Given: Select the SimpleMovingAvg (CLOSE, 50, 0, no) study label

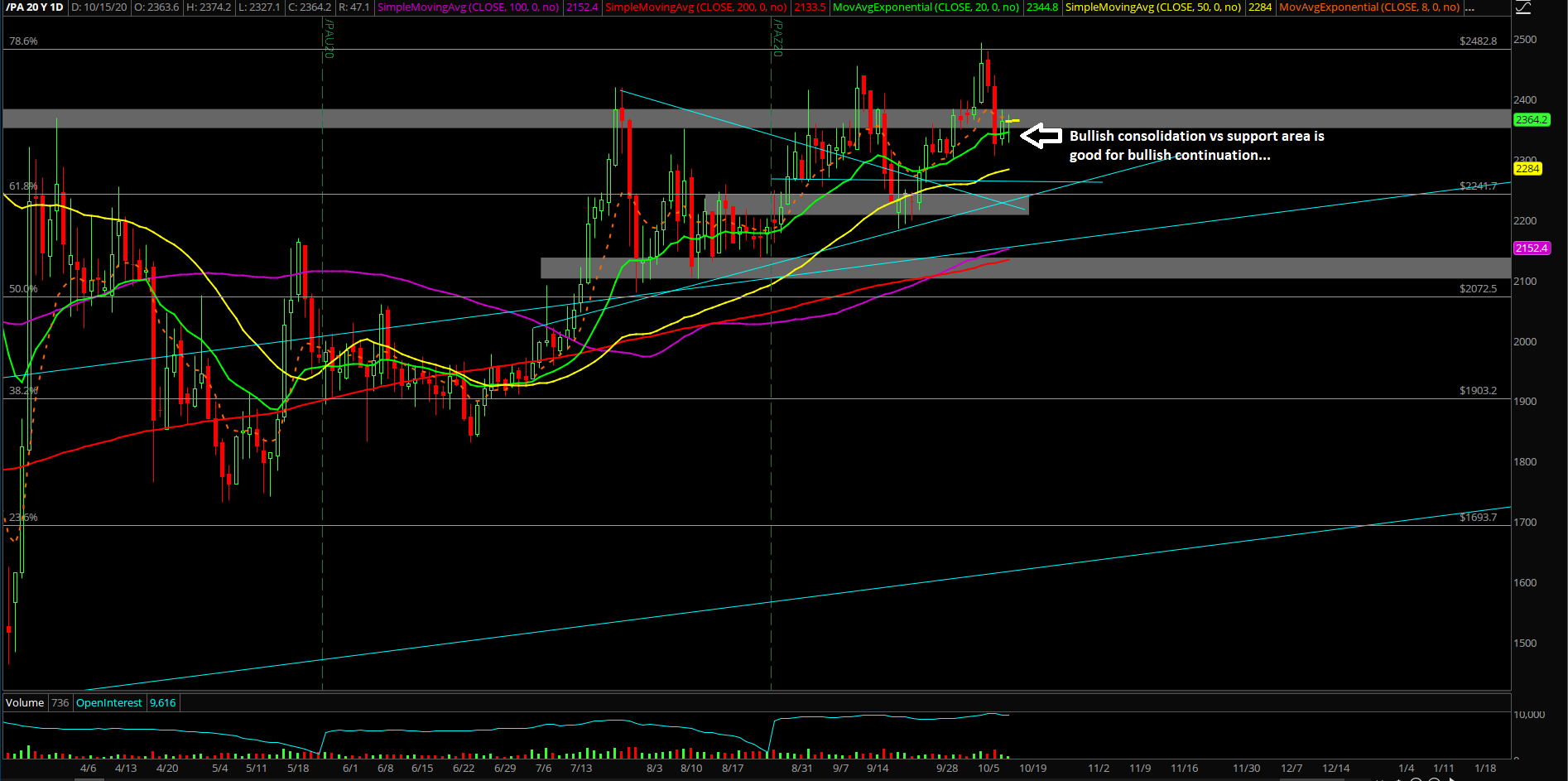Looking at the screenshot, I should click(1152, 7).
